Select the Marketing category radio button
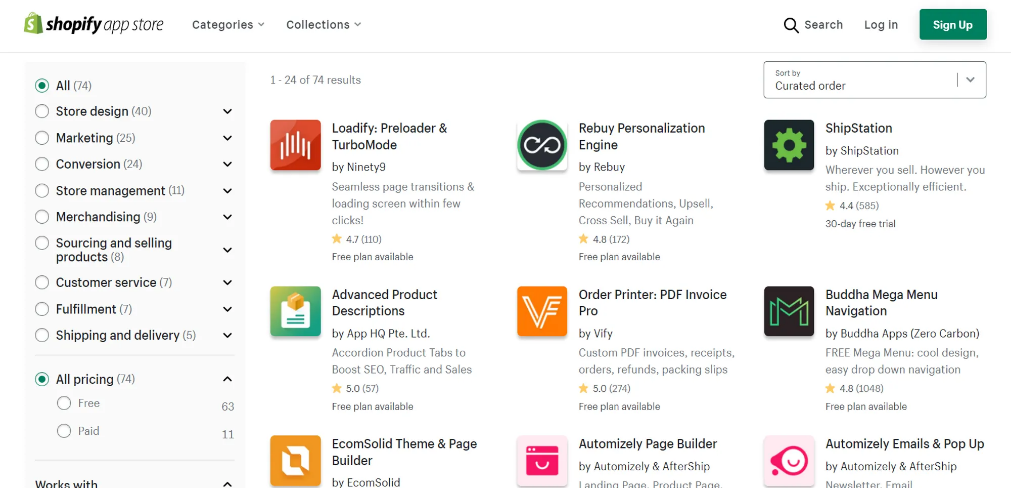 click(x=42, y=138)
